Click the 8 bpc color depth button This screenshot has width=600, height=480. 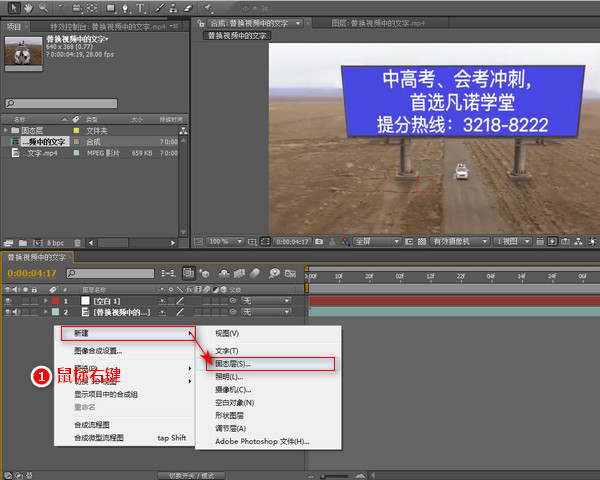click(55, 243)
